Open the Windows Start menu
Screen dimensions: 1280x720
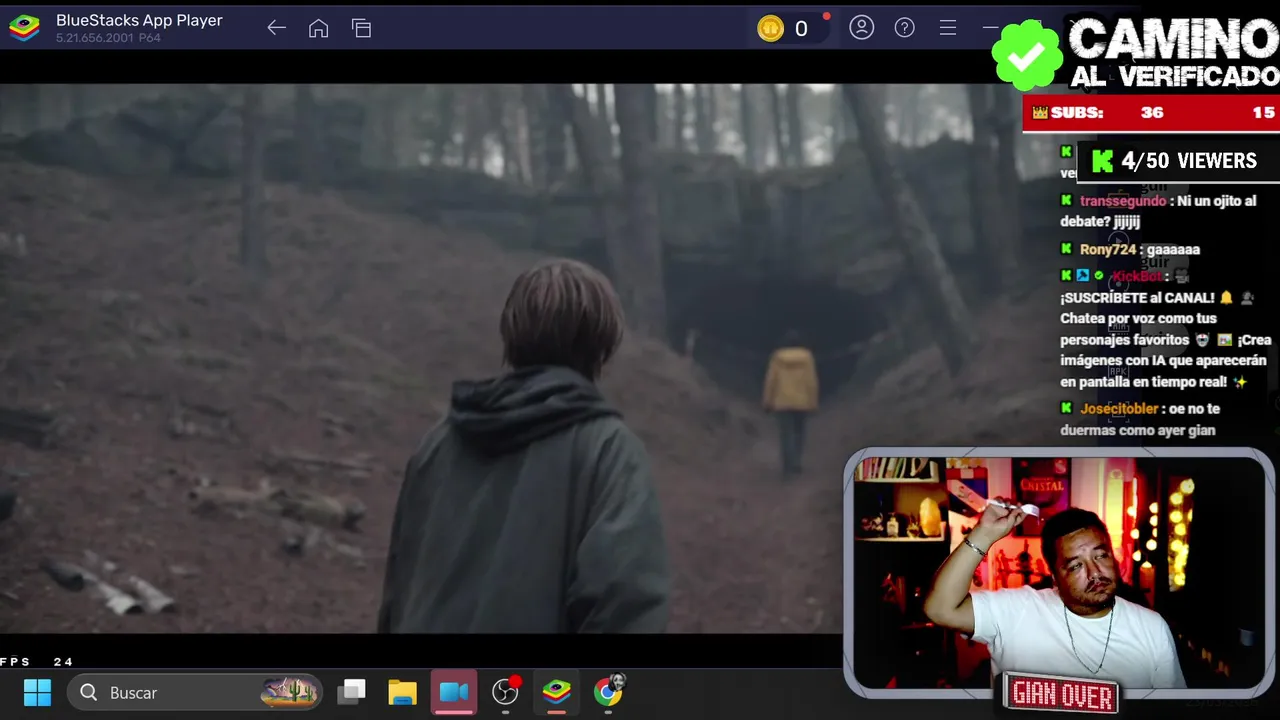(37, 692)
